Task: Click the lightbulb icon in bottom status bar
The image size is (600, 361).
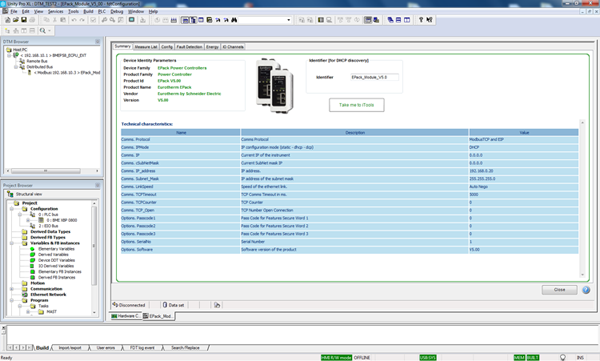Action: 563,358
